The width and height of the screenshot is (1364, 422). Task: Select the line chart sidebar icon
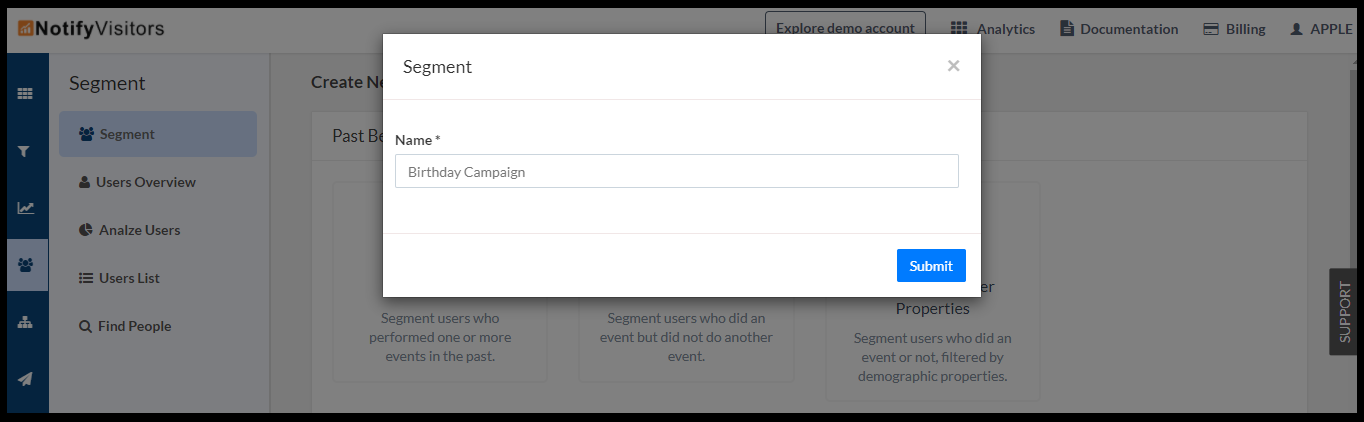tap(25, 208)
